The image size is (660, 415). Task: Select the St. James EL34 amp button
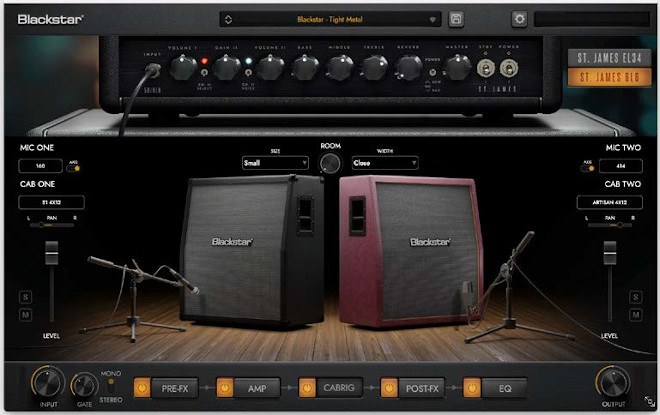tap(601, 57)
